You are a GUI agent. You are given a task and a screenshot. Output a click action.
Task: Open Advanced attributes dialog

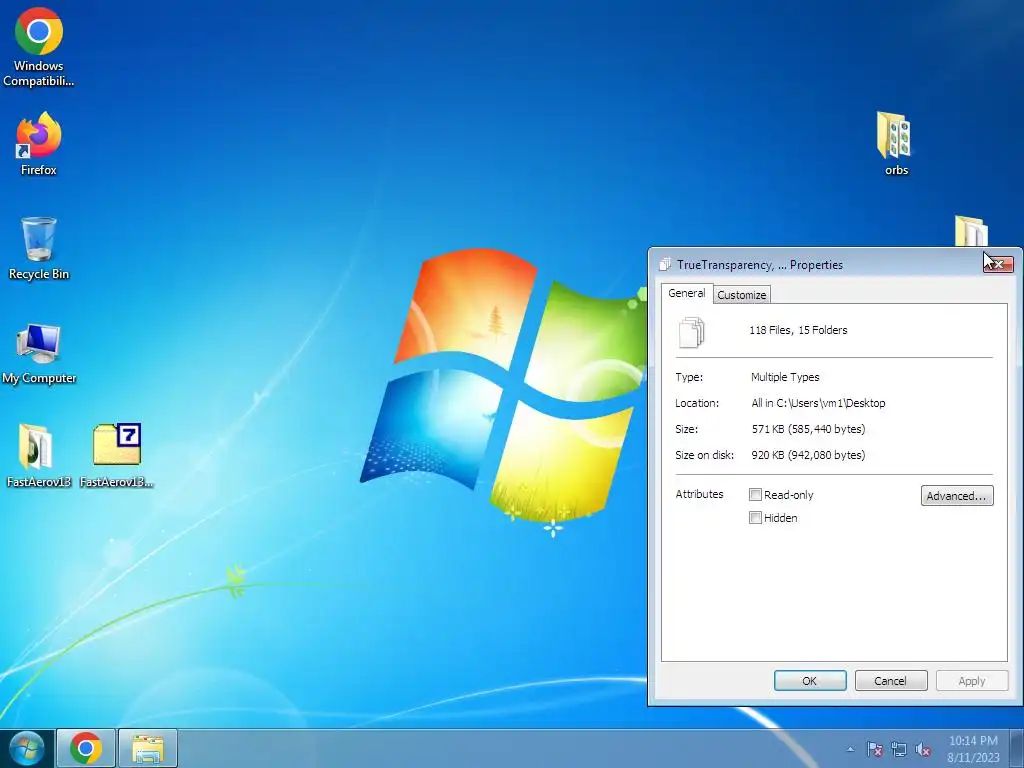point(957,496)
